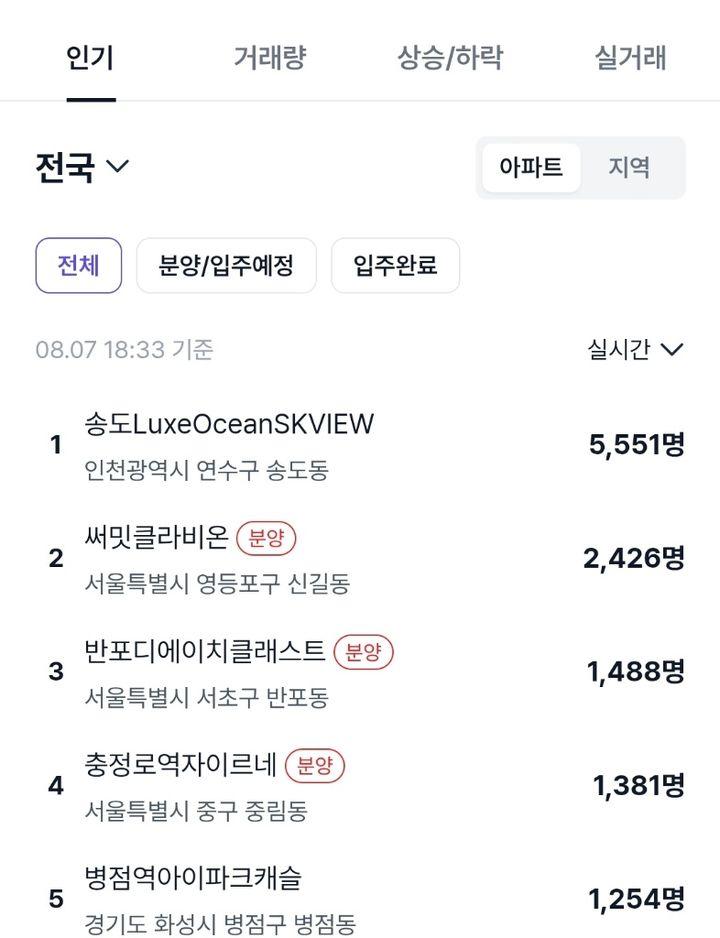
Task: Toggle the view to 아파트
Action: [x=531, y=168]
